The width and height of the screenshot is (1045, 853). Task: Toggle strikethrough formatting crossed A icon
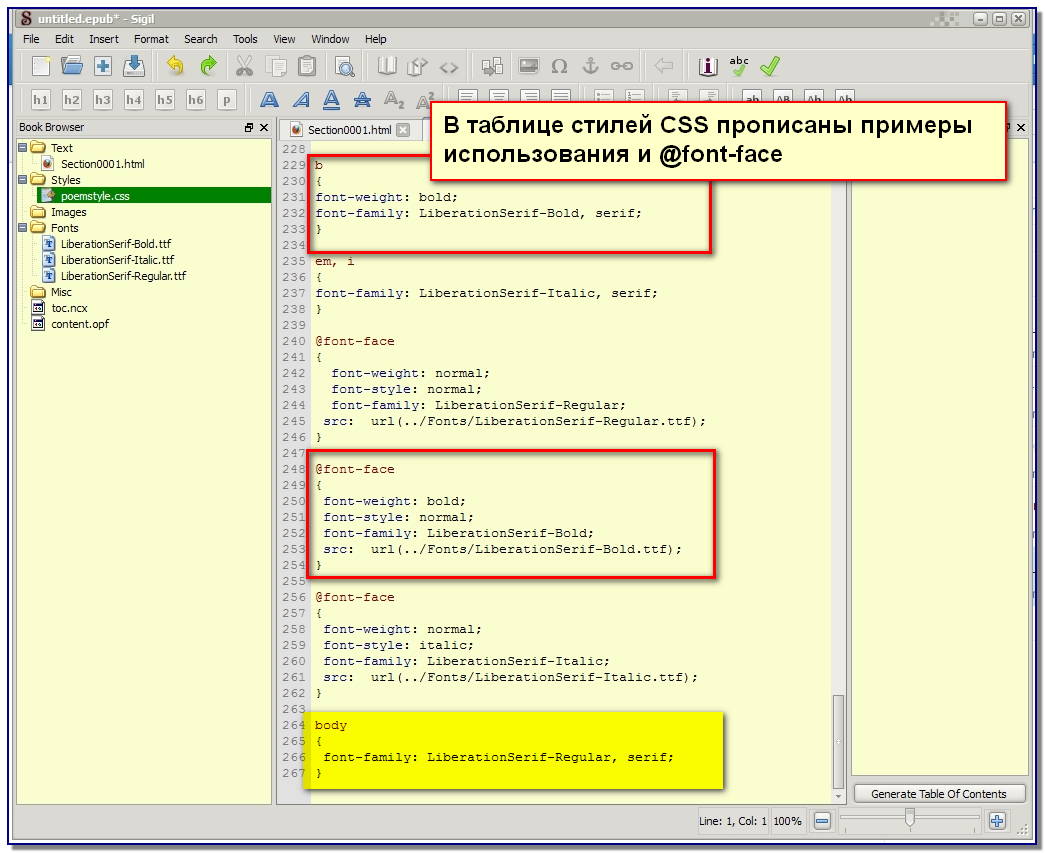tap(363, 100)
